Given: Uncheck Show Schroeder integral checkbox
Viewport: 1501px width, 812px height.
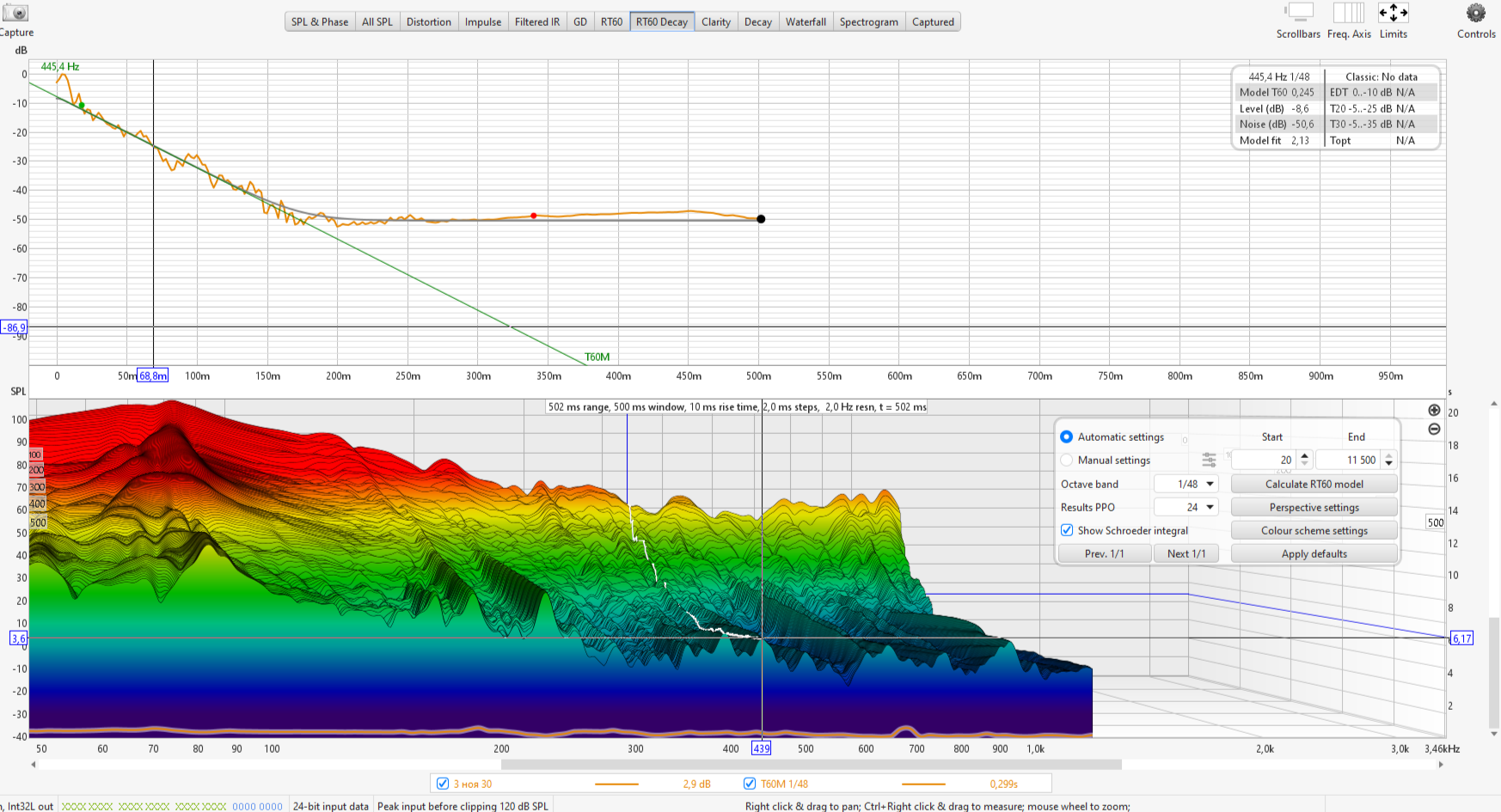Looking at the screenshot, I should tap(1067, 531).
